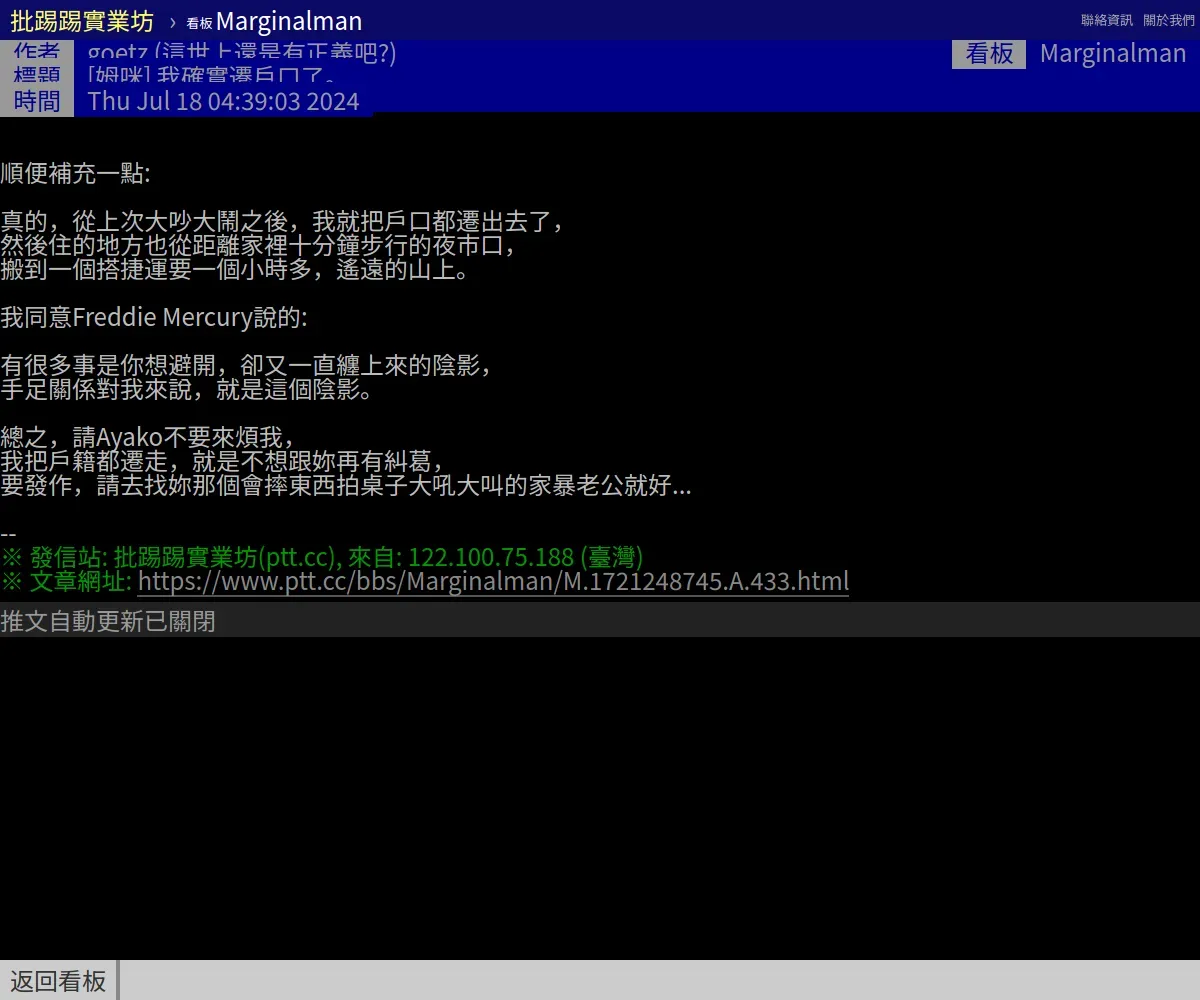Click the 推文自動更新已關閉 bar
This screenshot has width=1200, height=1000.
pos(600,621)
